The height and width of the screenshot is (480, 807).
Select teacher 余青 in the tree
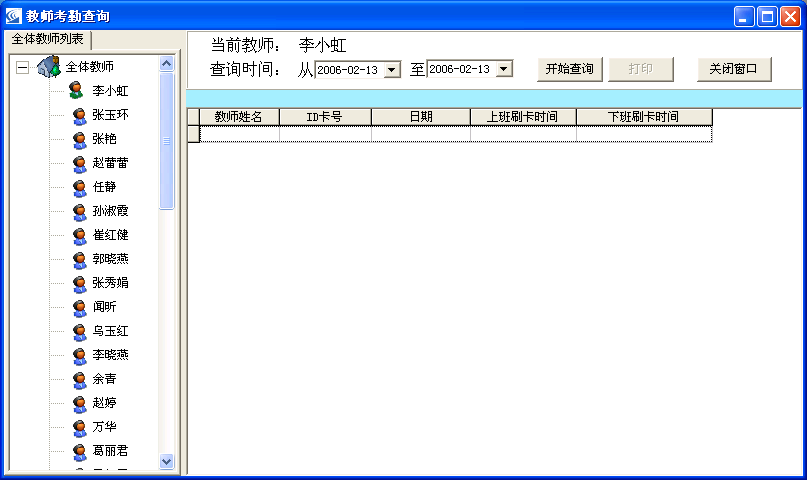(104, 379)
